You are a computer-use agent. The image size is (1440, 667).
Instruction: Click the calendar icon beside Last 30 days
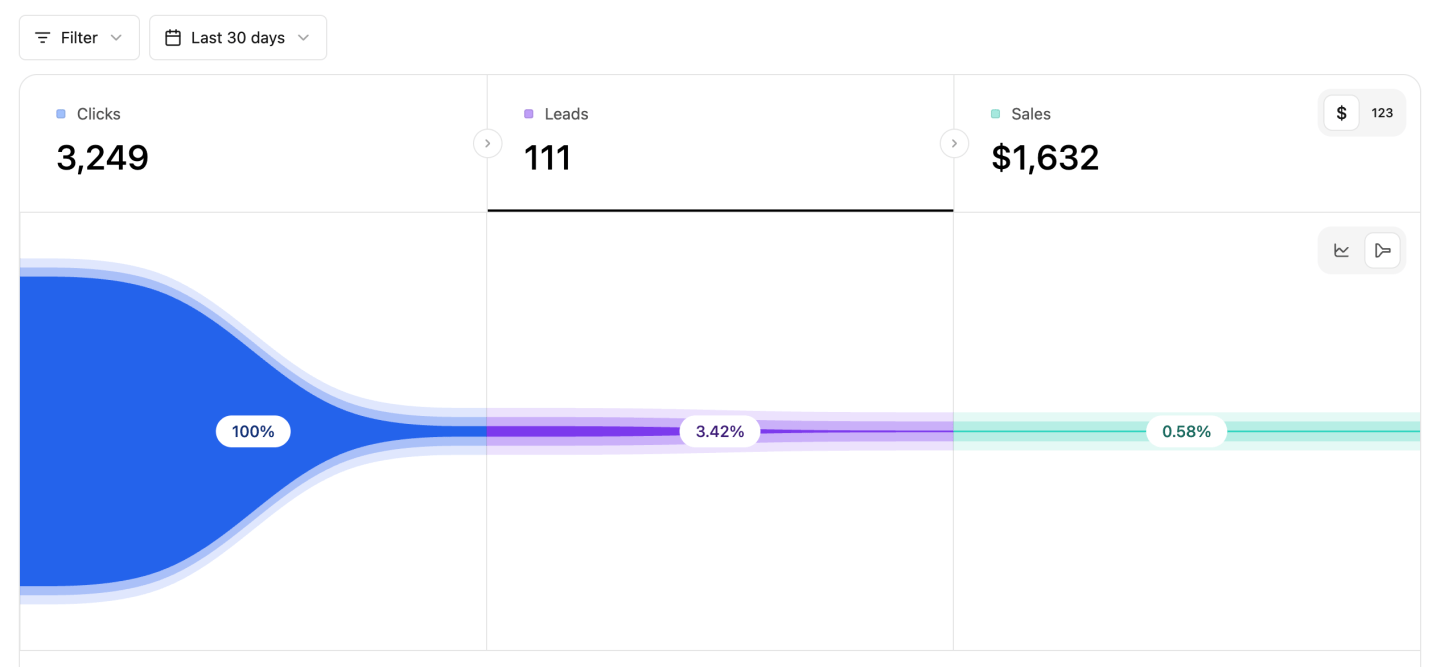tap(173, 38)
